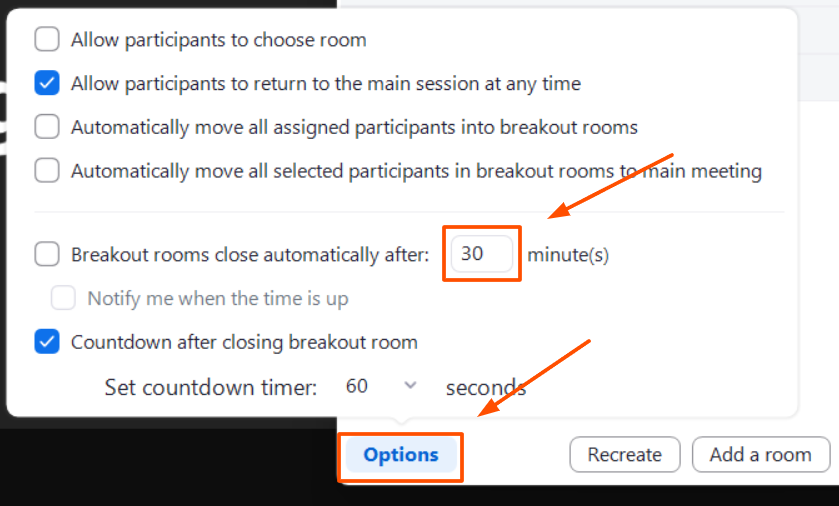Click the 'minute(s)' text beside the input
839x506 pixels.
pyautogui.click(x=568, y=254)
